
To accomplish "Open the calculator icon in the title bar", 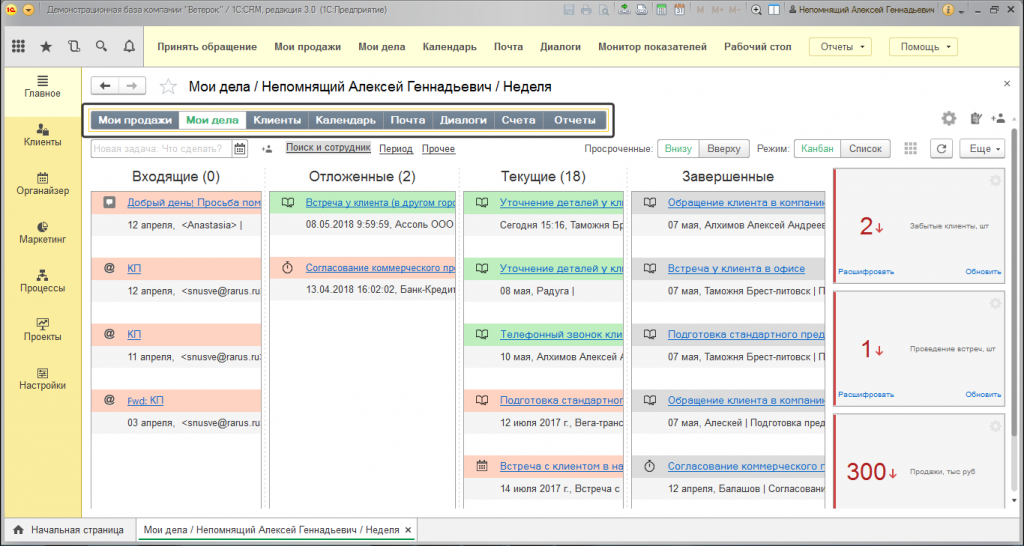I will (x=662, y=10).
